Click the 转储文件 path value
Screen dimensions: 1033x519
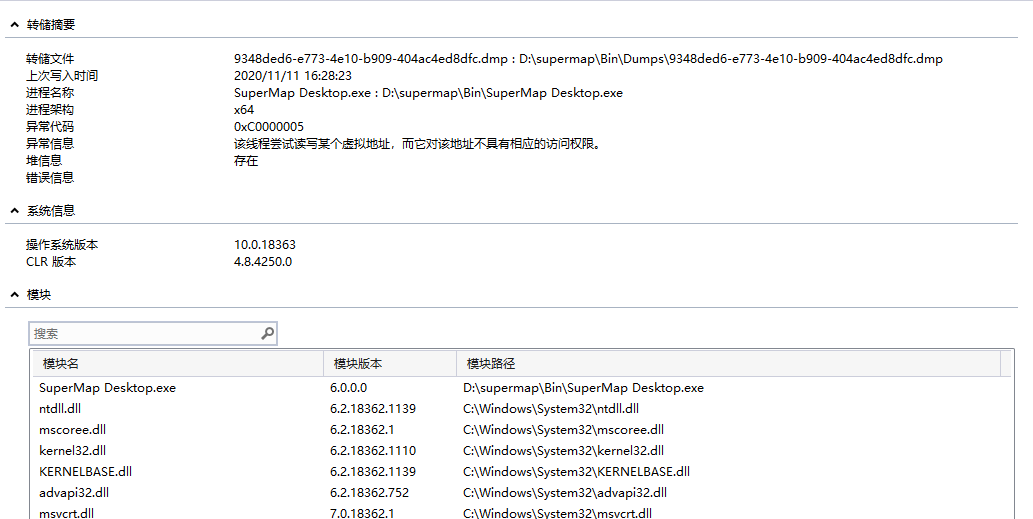click(588, 59)
